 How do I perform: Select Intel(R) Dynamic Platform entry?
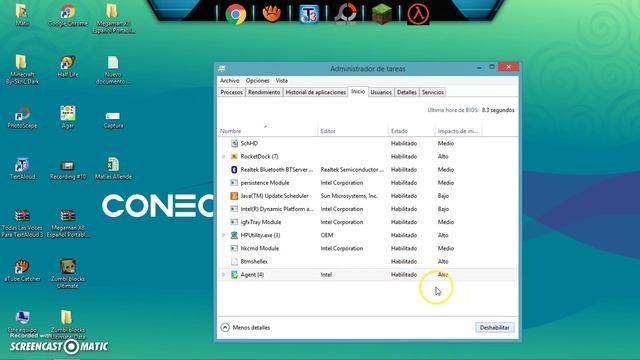(368, 209)
